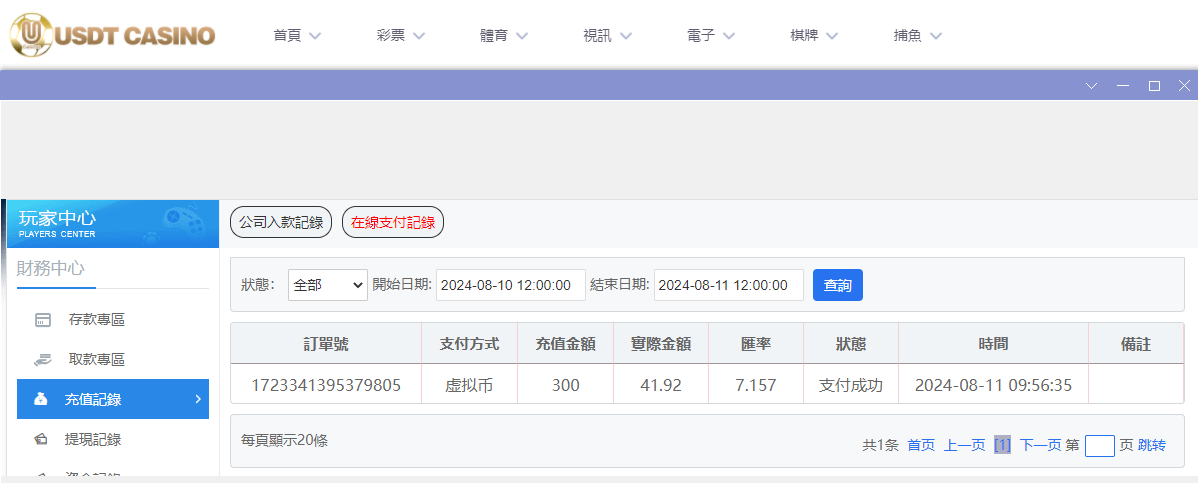Collapse panel using the header chevron icon
1198x483 pixels.
[1091, 86]
